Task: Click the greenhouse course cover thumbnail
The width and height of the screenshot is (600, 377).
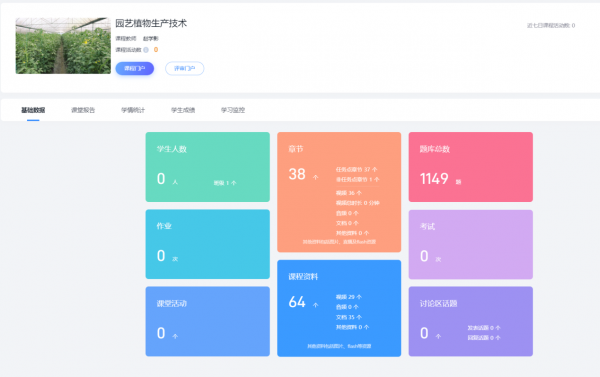Action: click(x=63, y=46)
